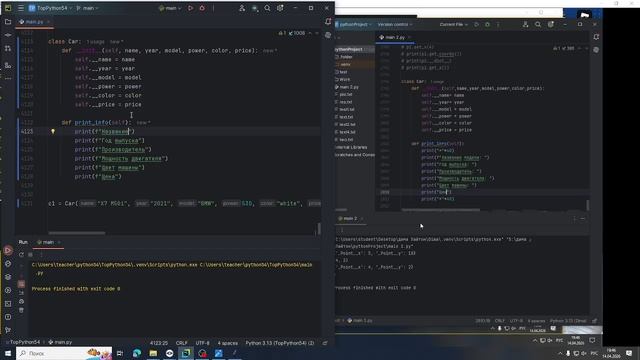This screenshot has height=360, width=640.
Task: Open the Project tool window folder icon
Action: pyautogui.click(x=8, y=22)
